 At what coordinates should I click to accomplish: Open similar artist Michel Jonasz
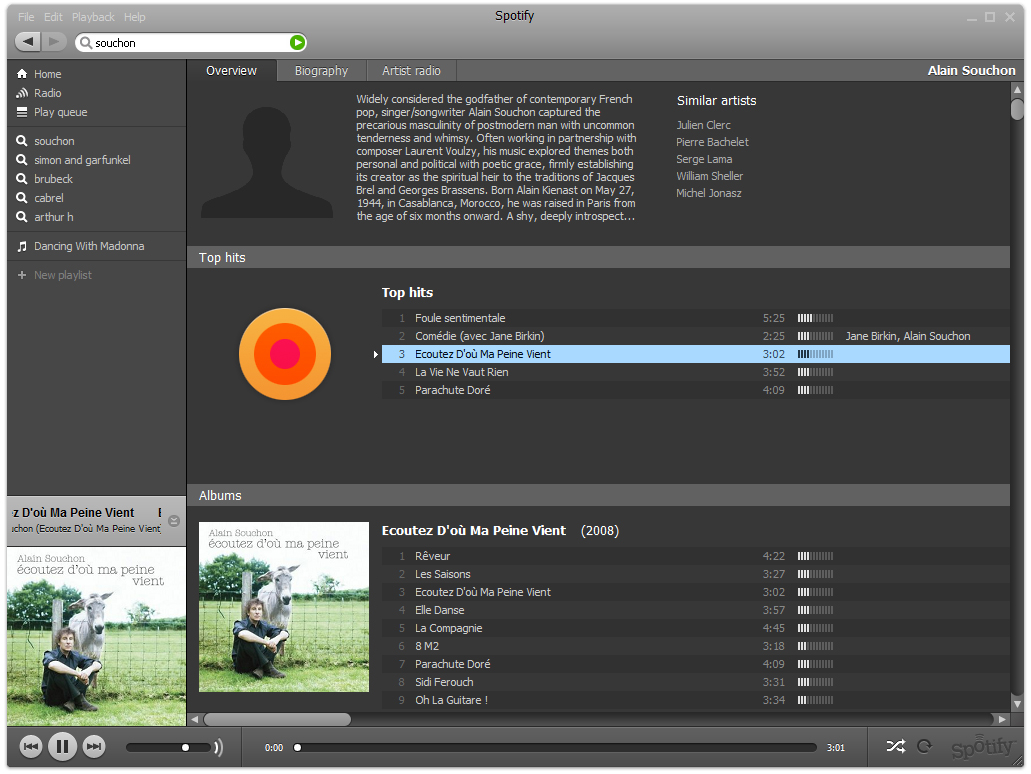(x=709, y=193)
